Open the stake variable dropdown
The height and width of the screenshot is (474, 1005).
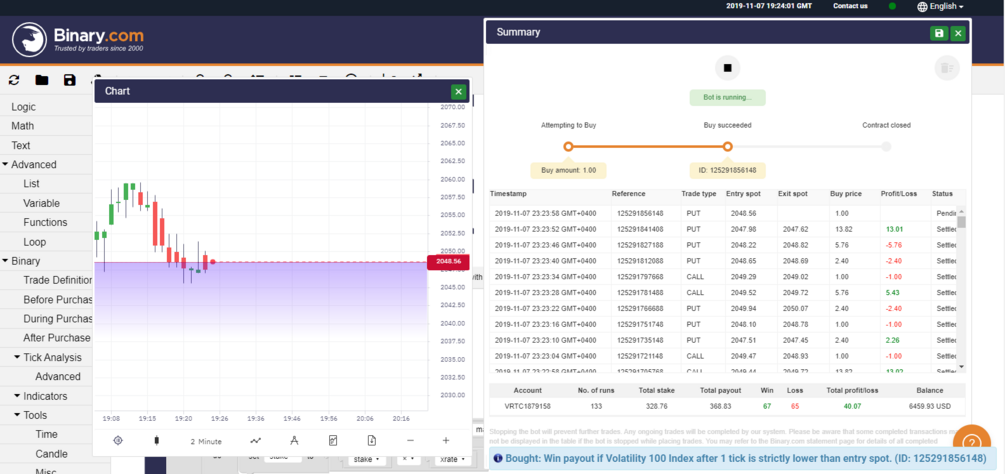tap(367, 459)
